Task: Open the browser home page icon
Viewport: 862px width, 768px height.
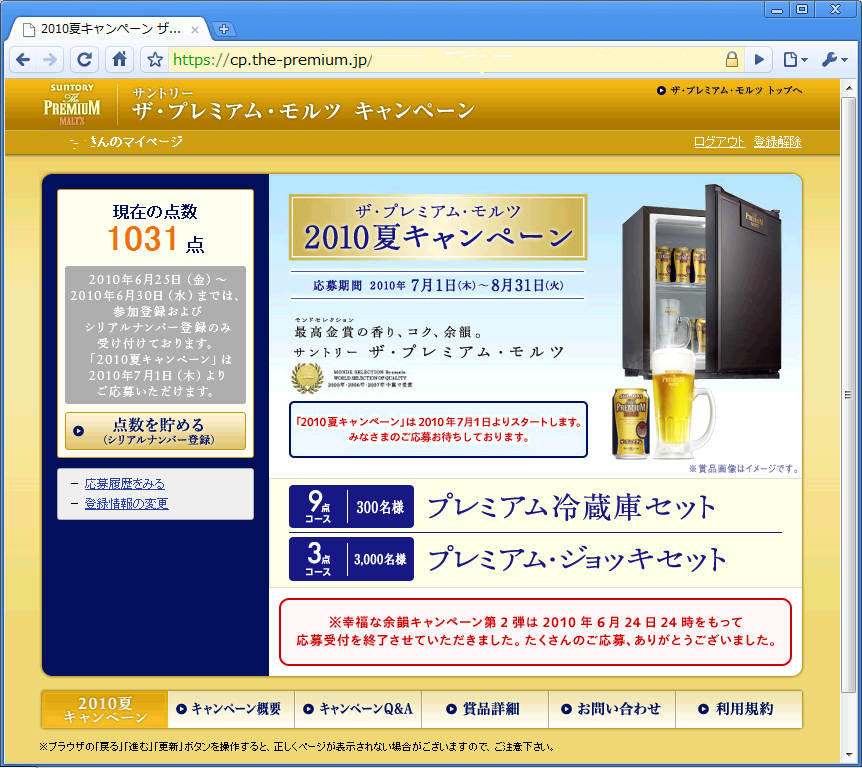Action: point(119,59)
